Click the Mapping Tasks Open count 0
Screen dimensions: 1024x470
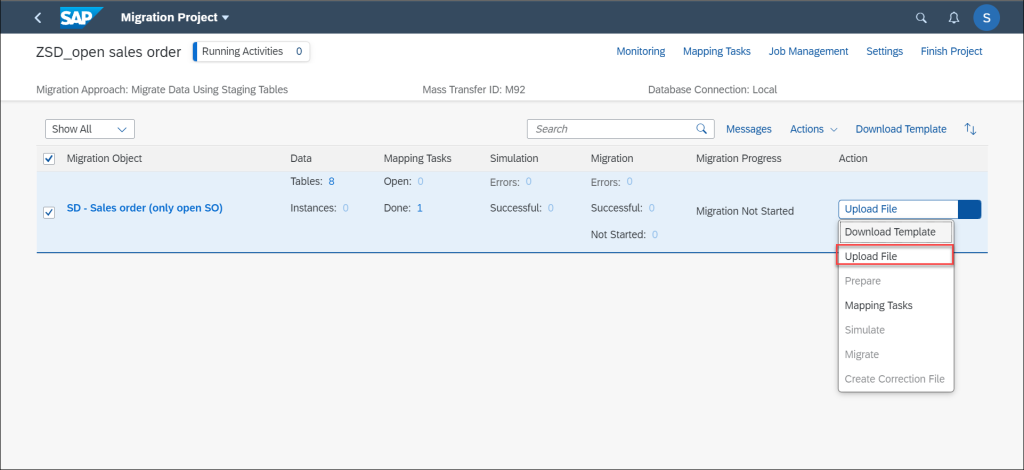tap(421, 181)
